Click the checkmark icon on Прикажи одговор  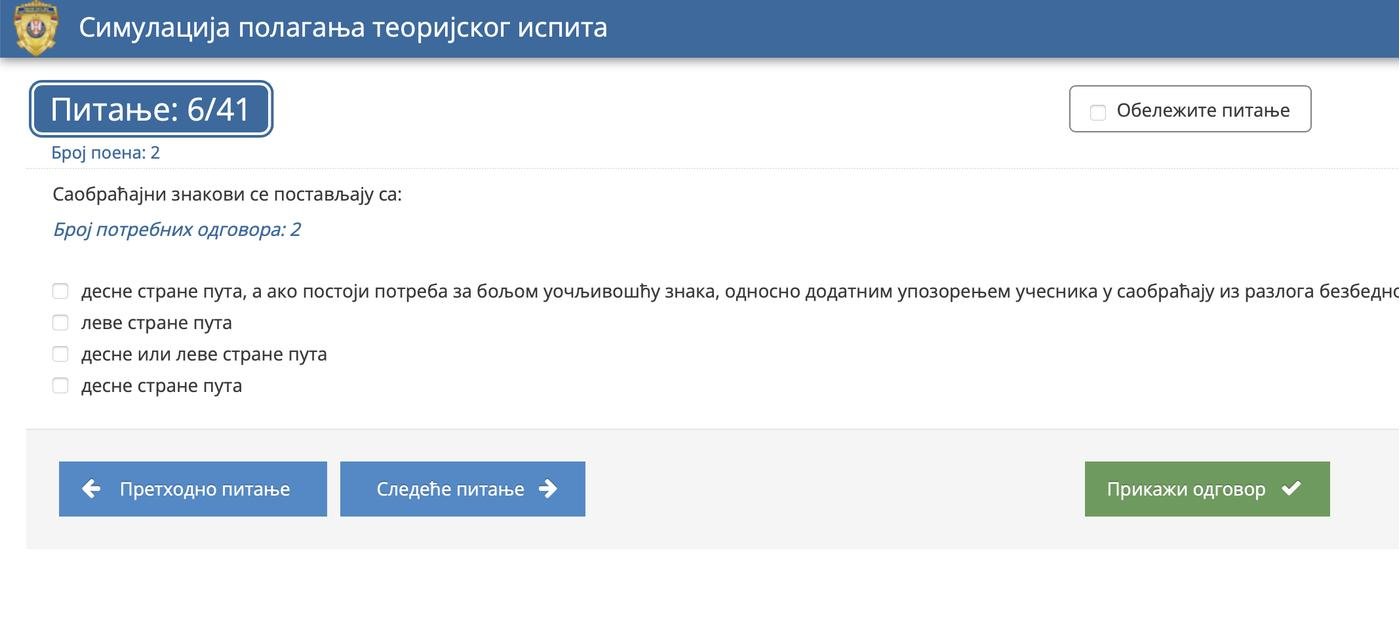tap(1291, 488)
